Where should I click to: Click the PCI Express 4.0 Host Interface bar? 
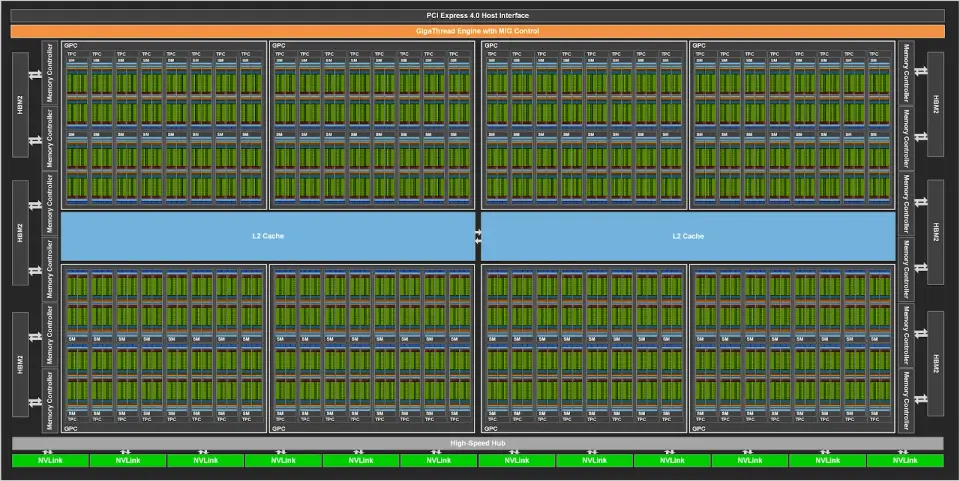point(479,15)
